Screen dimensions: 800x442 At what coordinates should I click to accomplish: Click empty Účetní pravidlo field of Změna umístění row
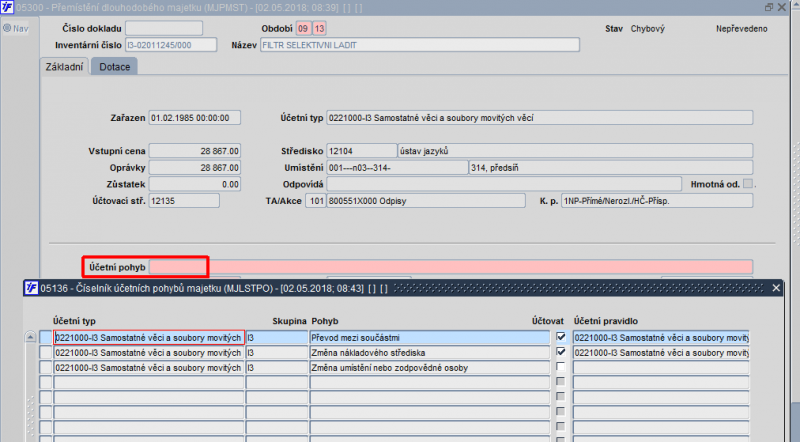(661, 367)
